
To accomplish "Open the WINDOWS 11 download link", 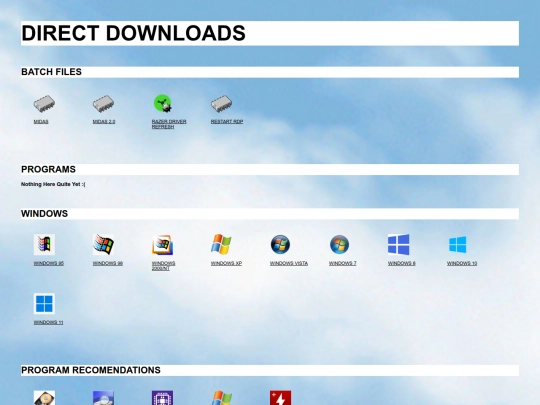I will pyautogui.click(x=48, y=322).
